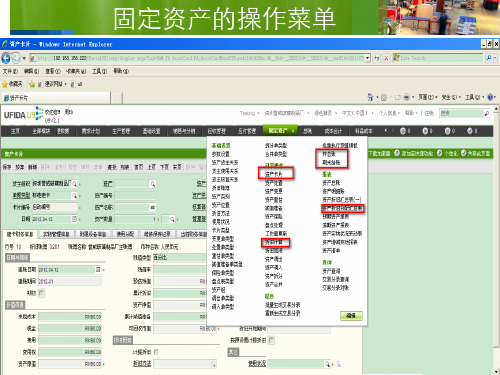This screenshot has height=375, width=500.
Task: Click 新增 in the form toolbar
Action: [32, 167]
